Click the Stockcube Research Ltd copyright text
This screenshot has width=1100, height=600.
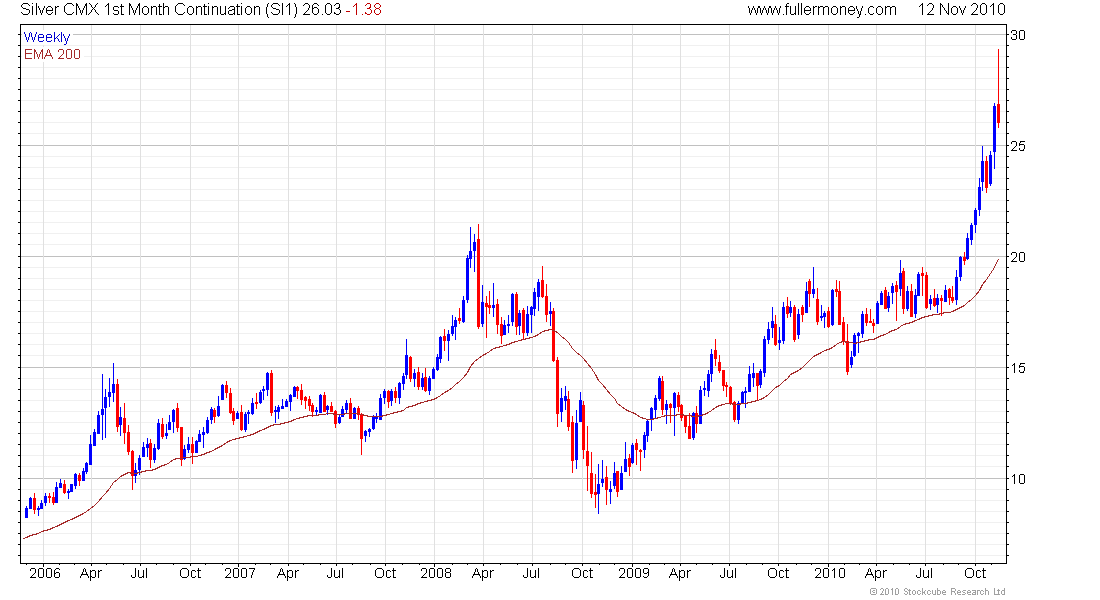(x=937, y=592)
